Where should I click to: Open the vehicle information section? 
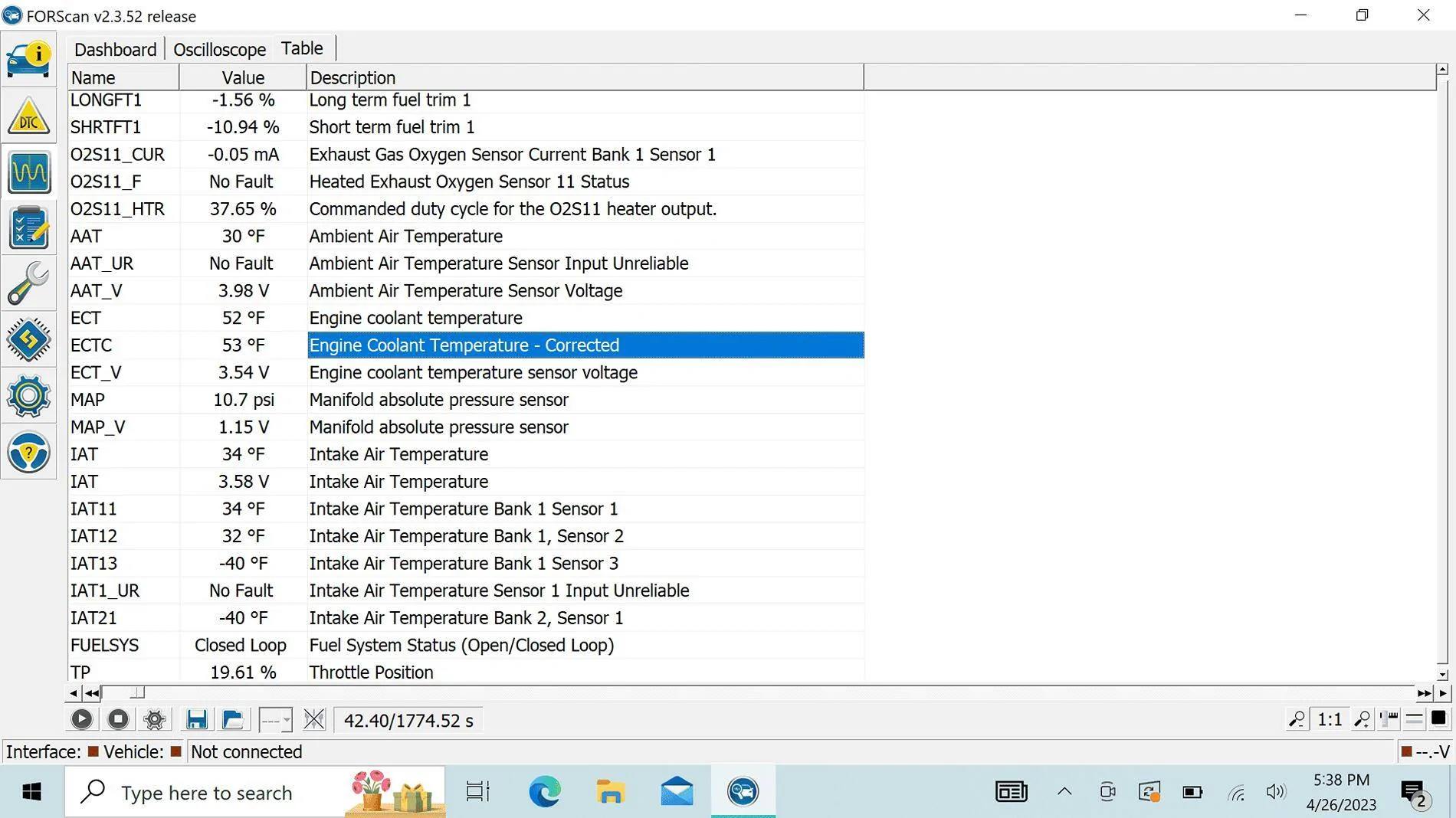[x=28, y=59]
